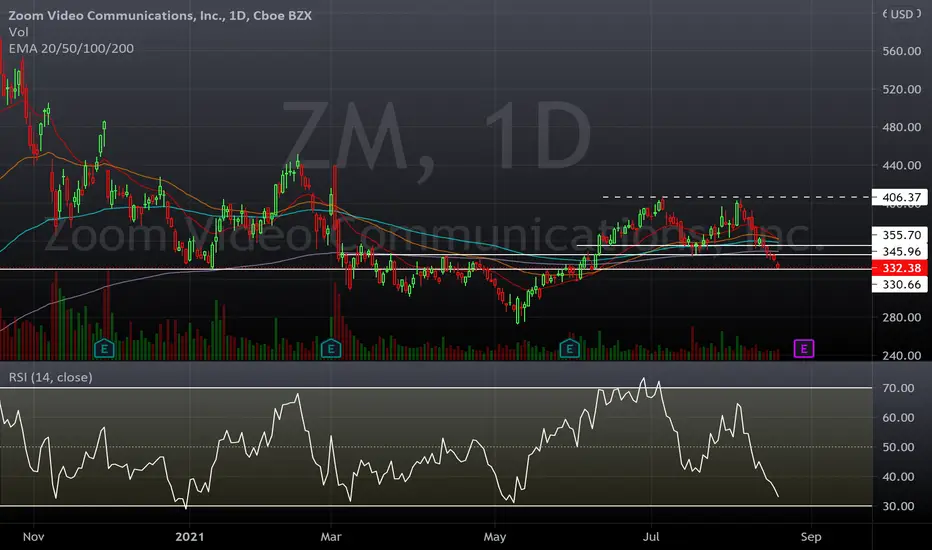The image size is (932, 550).
Task: Click the Mar date axis label
Action: [x=331, y=537]
